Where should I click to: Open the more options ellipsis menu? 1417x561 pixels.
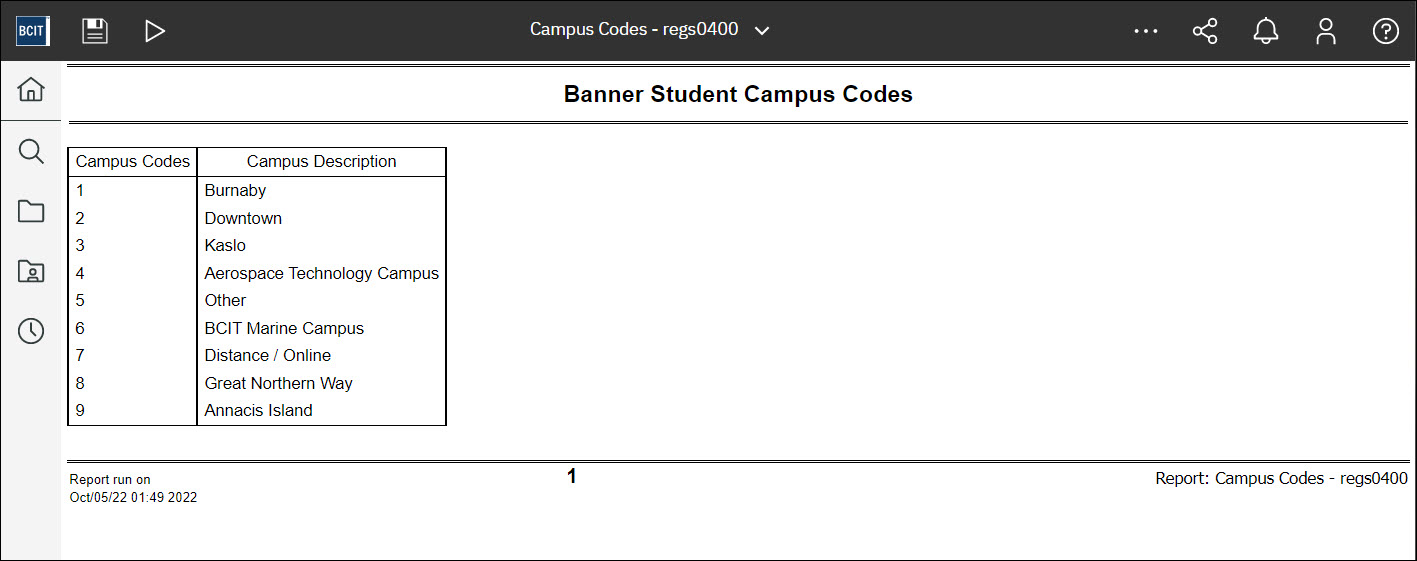tap(1146, 31)
